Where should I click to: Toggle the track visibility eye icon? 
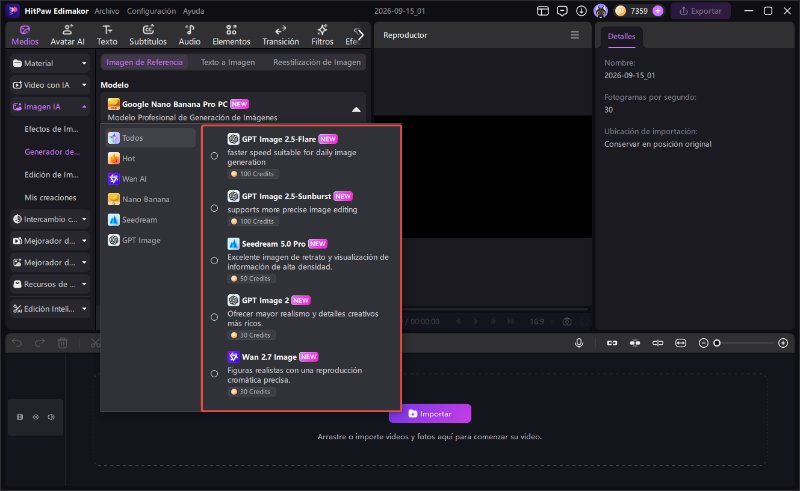click(36, 417)
